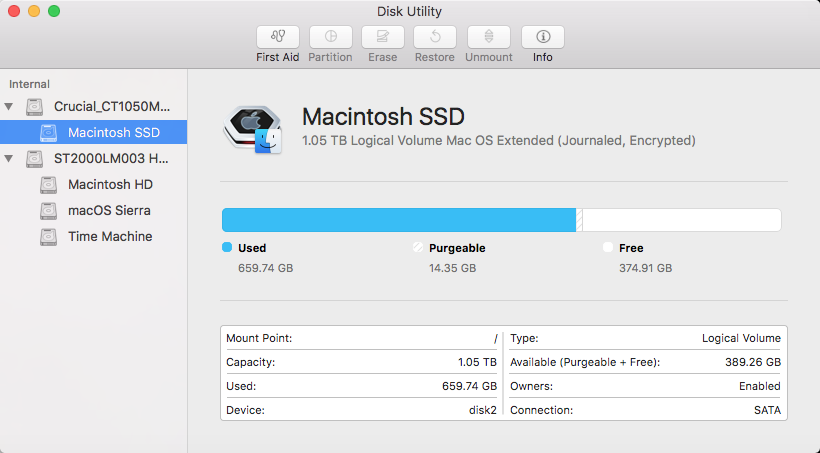Click the Macintosh HD volume icon

click(49, 185)
